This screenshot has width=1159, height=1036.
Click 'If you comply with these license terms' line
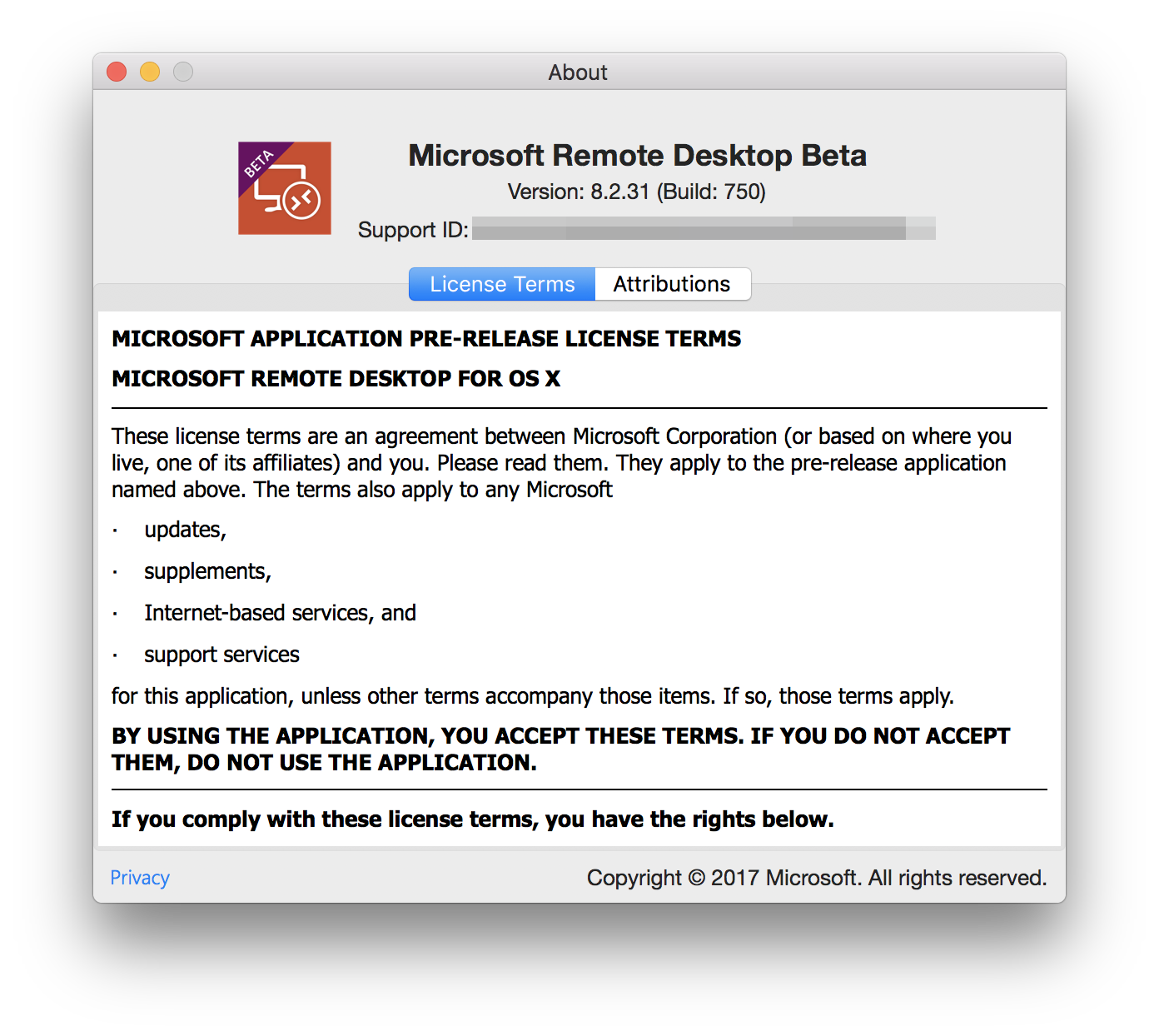point(472,819)
